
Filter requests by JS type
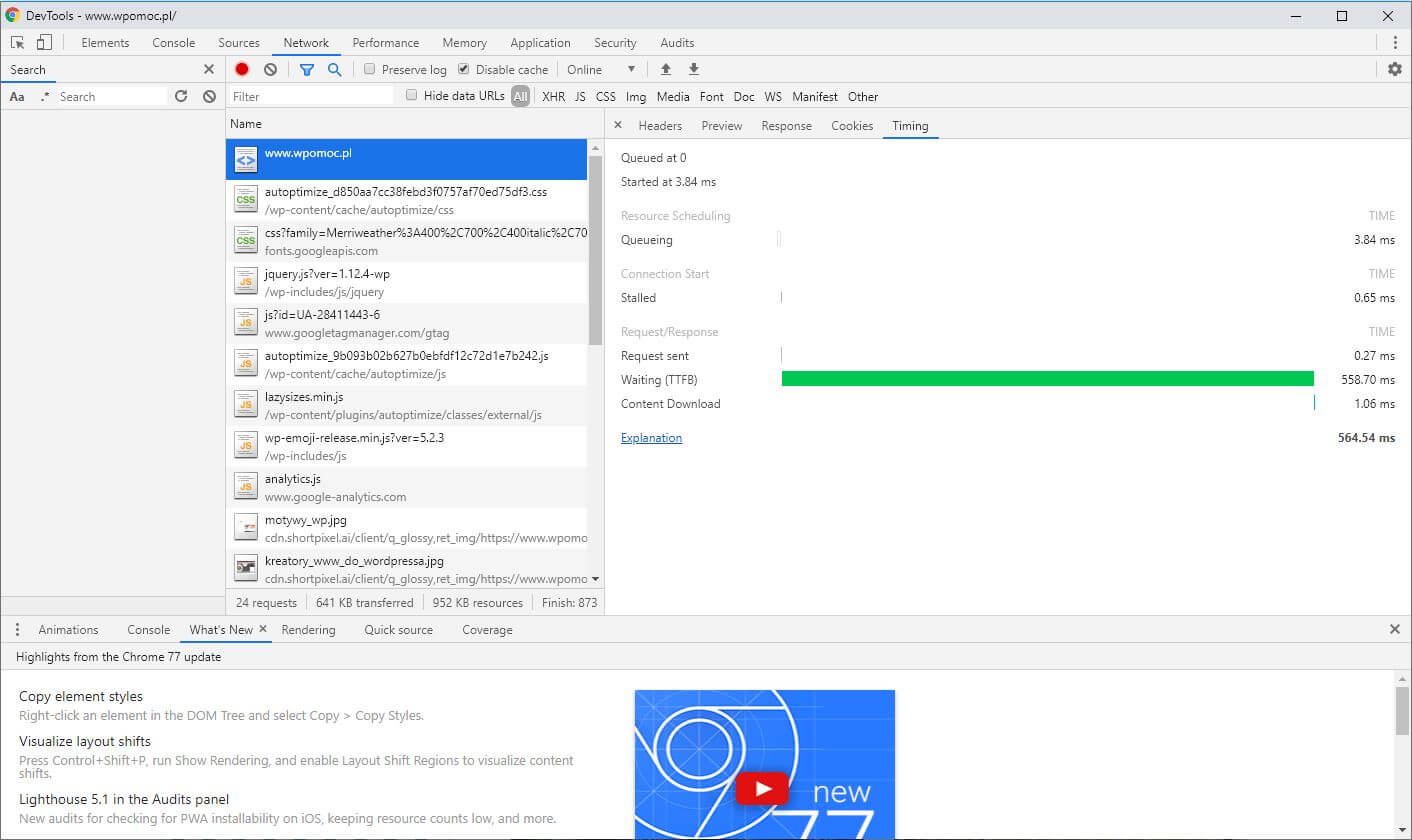pos(580,97)
